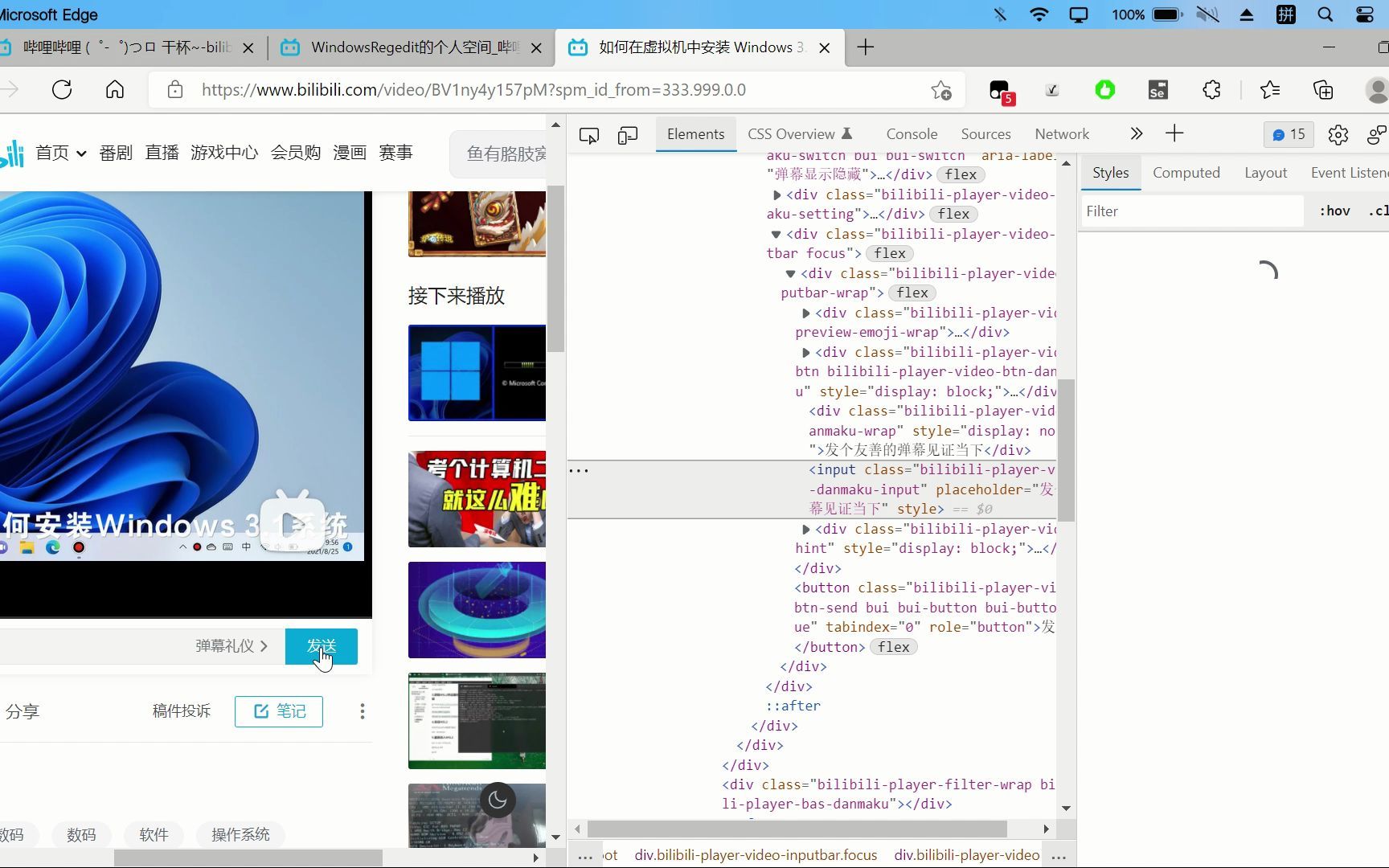Show more DevTools tabs chevron
1389x868 pixels.
point(1136,133)
